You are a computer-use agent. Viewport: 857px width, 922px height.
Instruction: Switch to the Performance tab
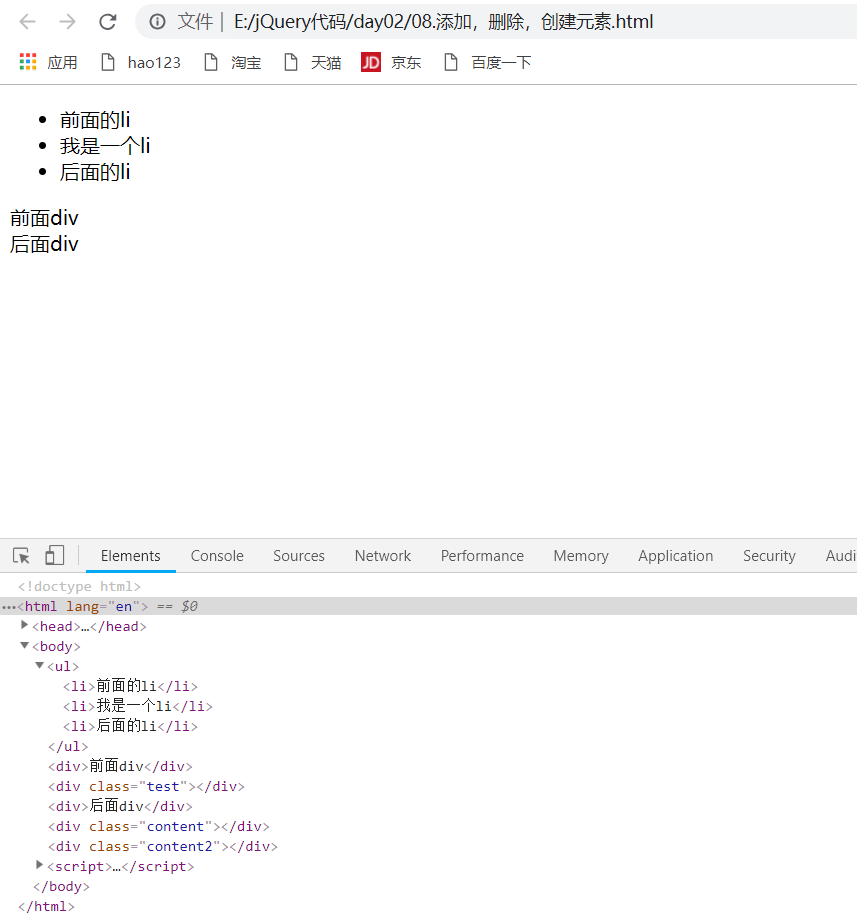(x=482, y=556)
